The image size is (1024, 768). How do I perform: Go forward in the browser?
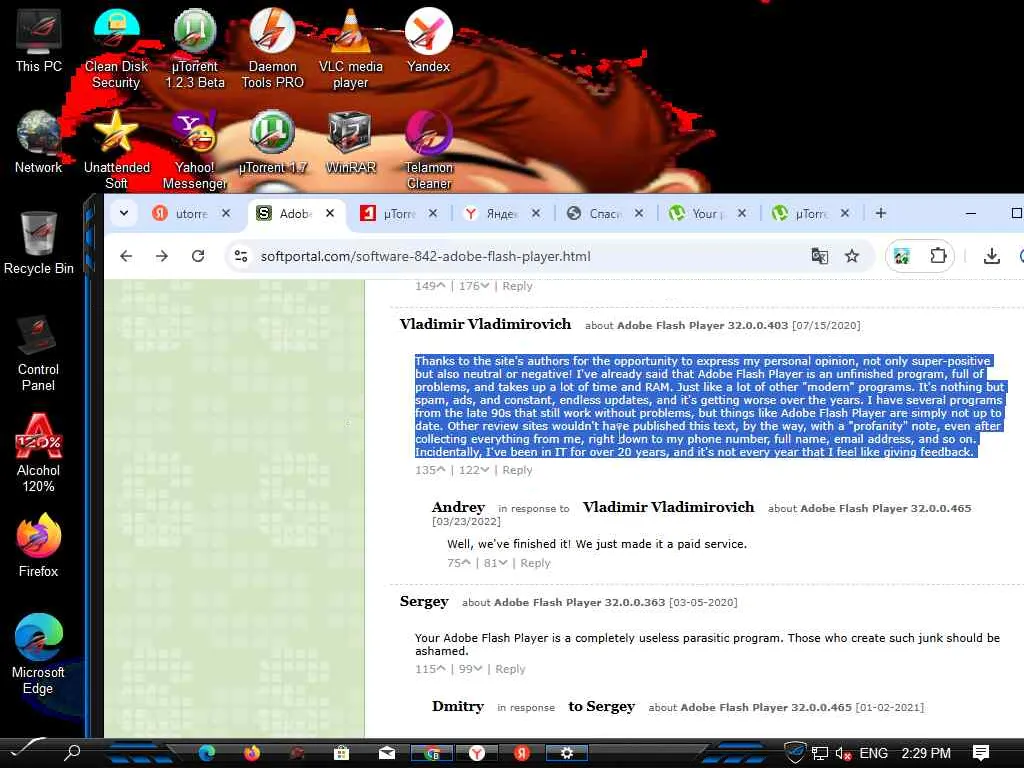click(x=162, y=256)
